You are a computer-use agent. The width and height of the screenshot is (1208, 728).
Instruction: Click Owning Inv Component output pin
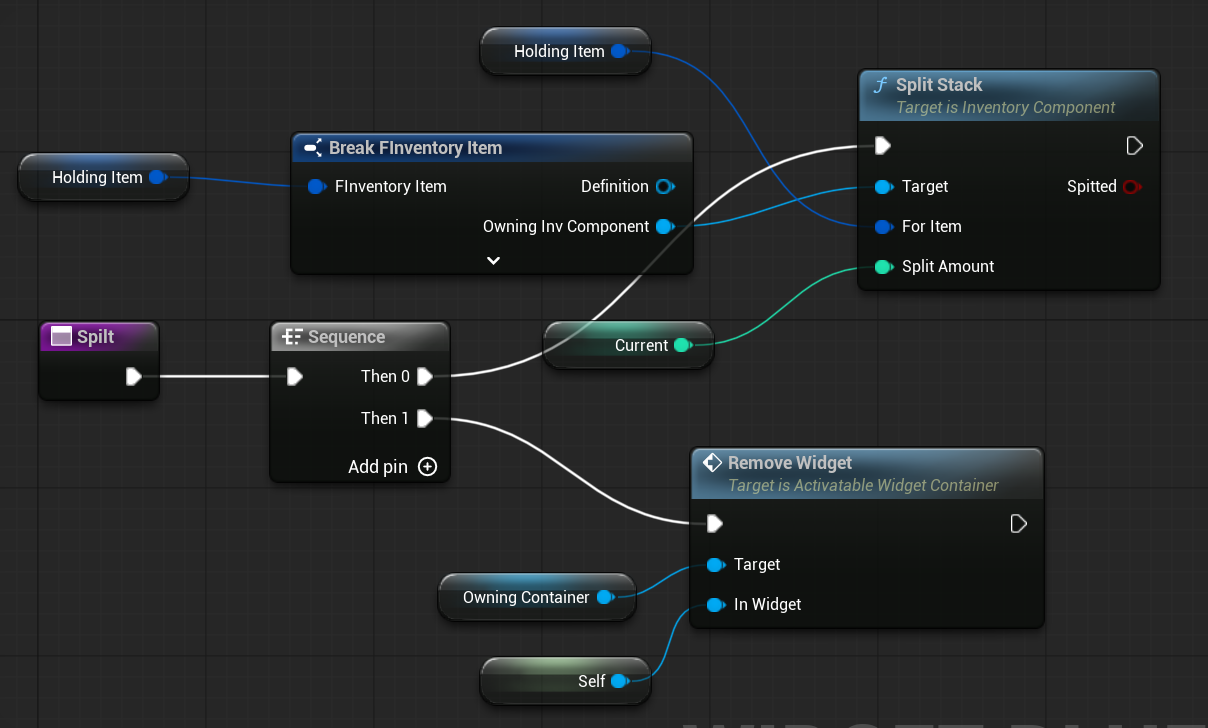[x=664, y=226]
